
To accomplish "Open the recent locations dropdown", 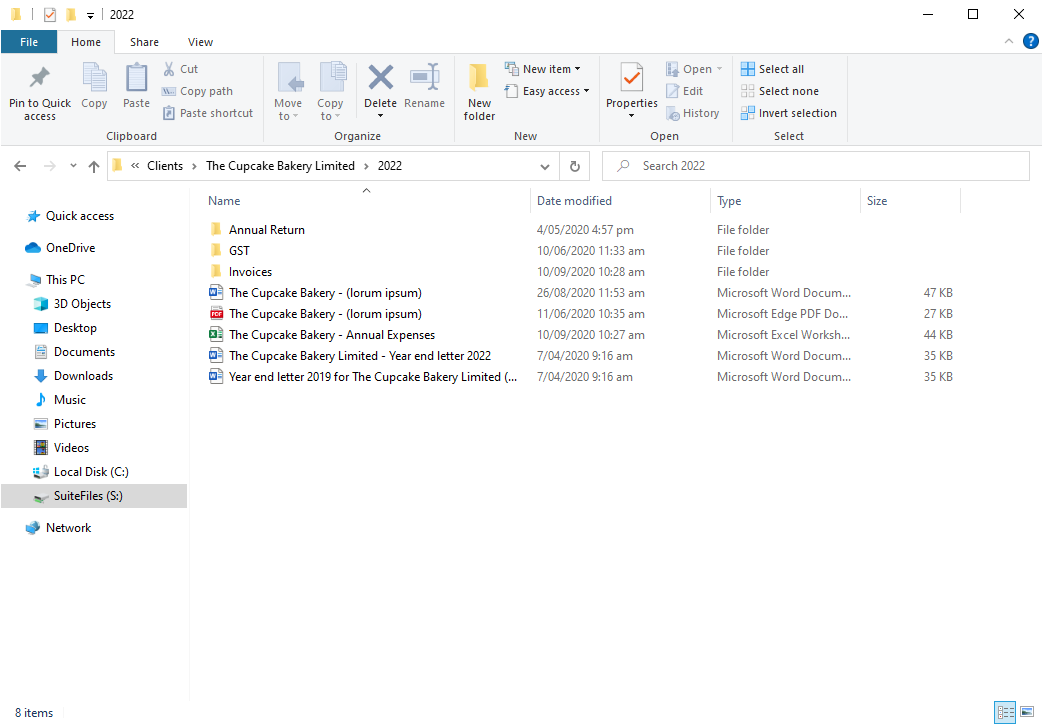I will point(73,166).
